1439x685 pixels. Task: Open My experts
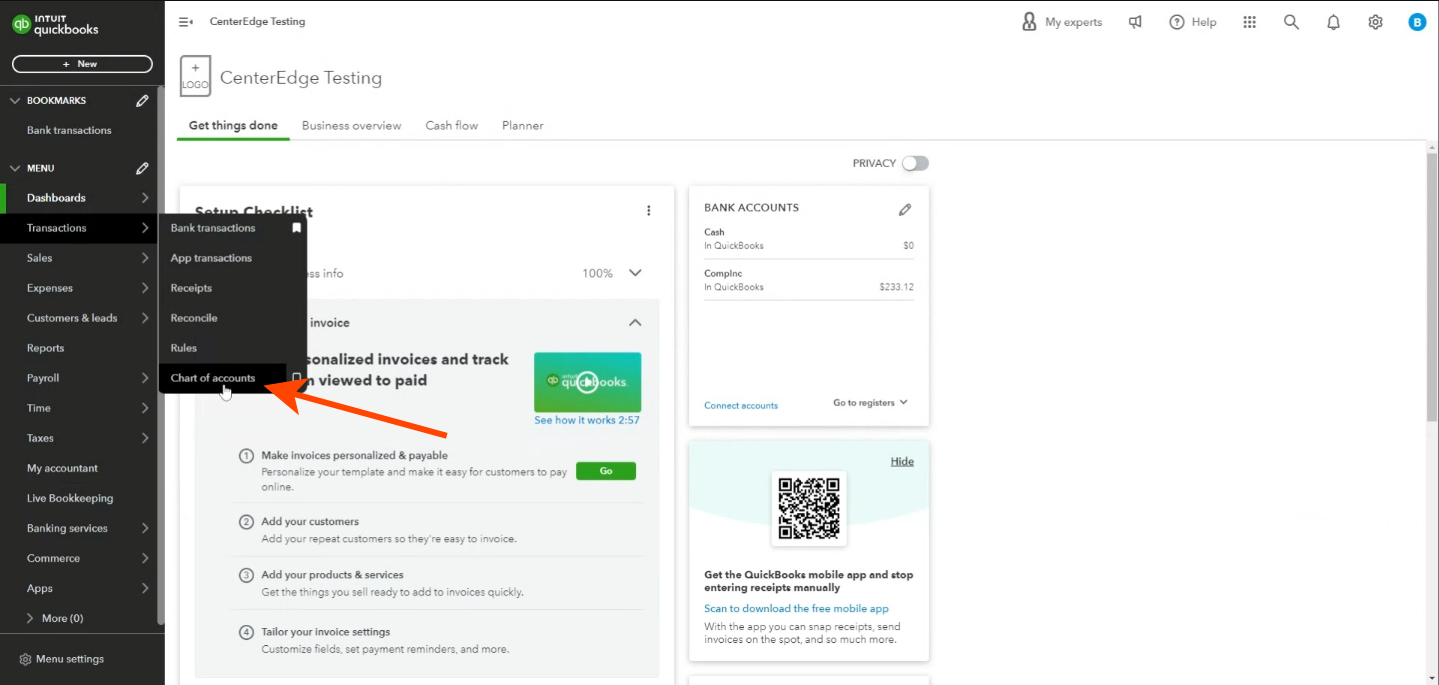point(1061,22)
